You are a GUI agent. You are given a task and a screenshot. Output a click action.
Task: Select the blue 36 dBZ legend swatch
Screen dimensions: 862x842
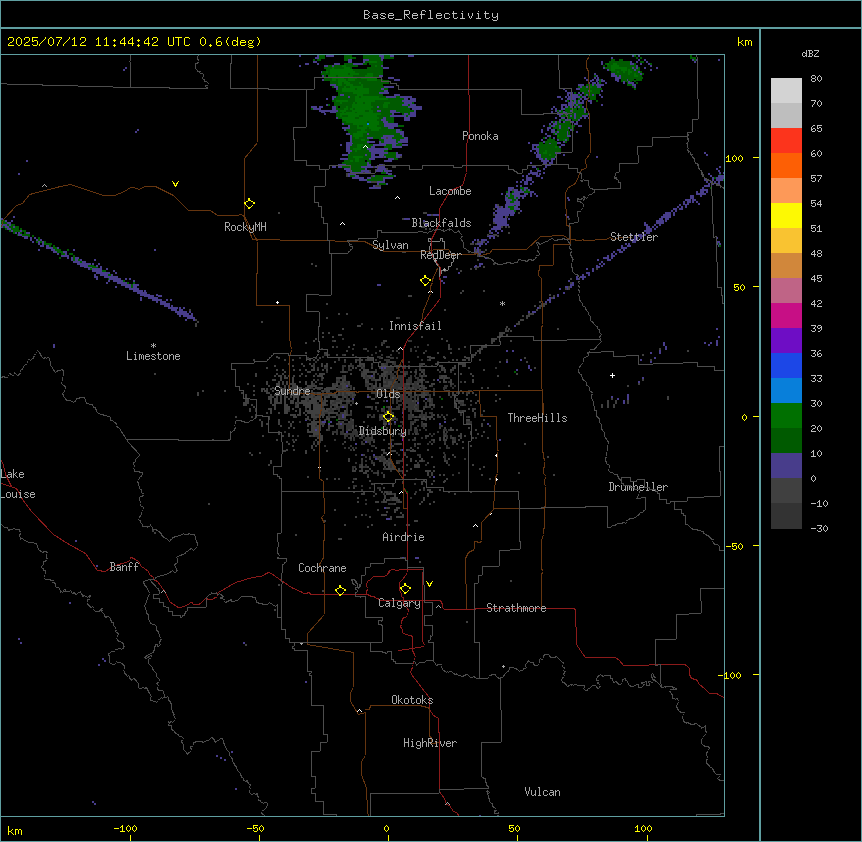[786, 365]
